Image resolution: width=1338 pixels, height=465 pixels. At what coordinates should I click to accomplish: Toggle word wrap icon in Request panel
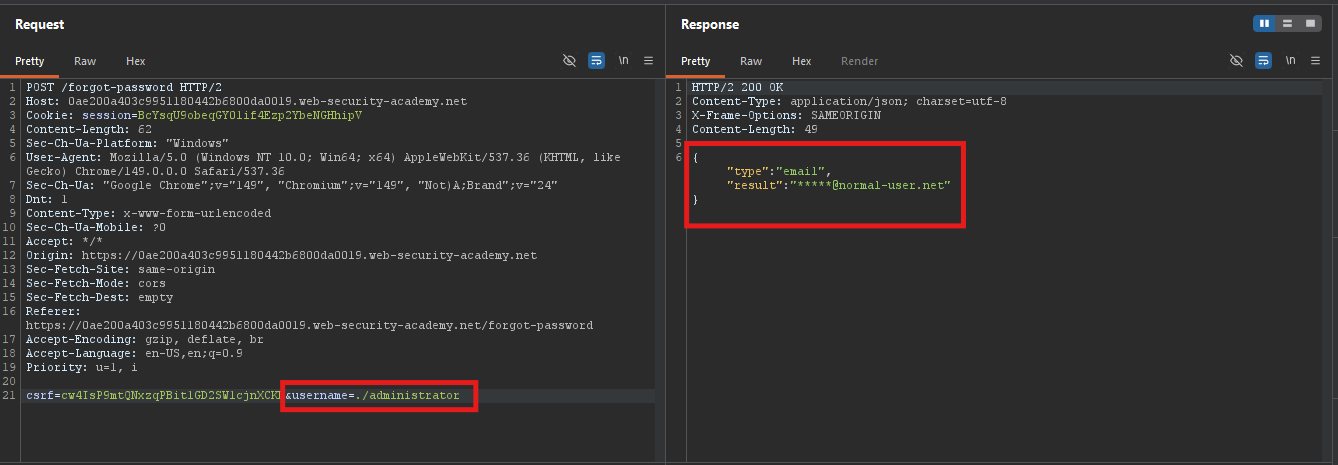coord(597,61)
